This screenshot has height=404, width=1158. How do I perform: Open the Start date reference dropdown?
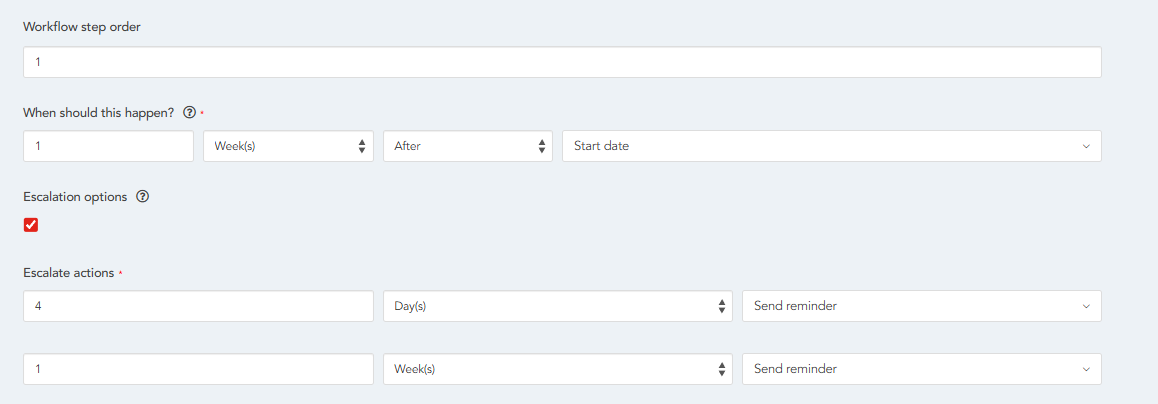830,146
